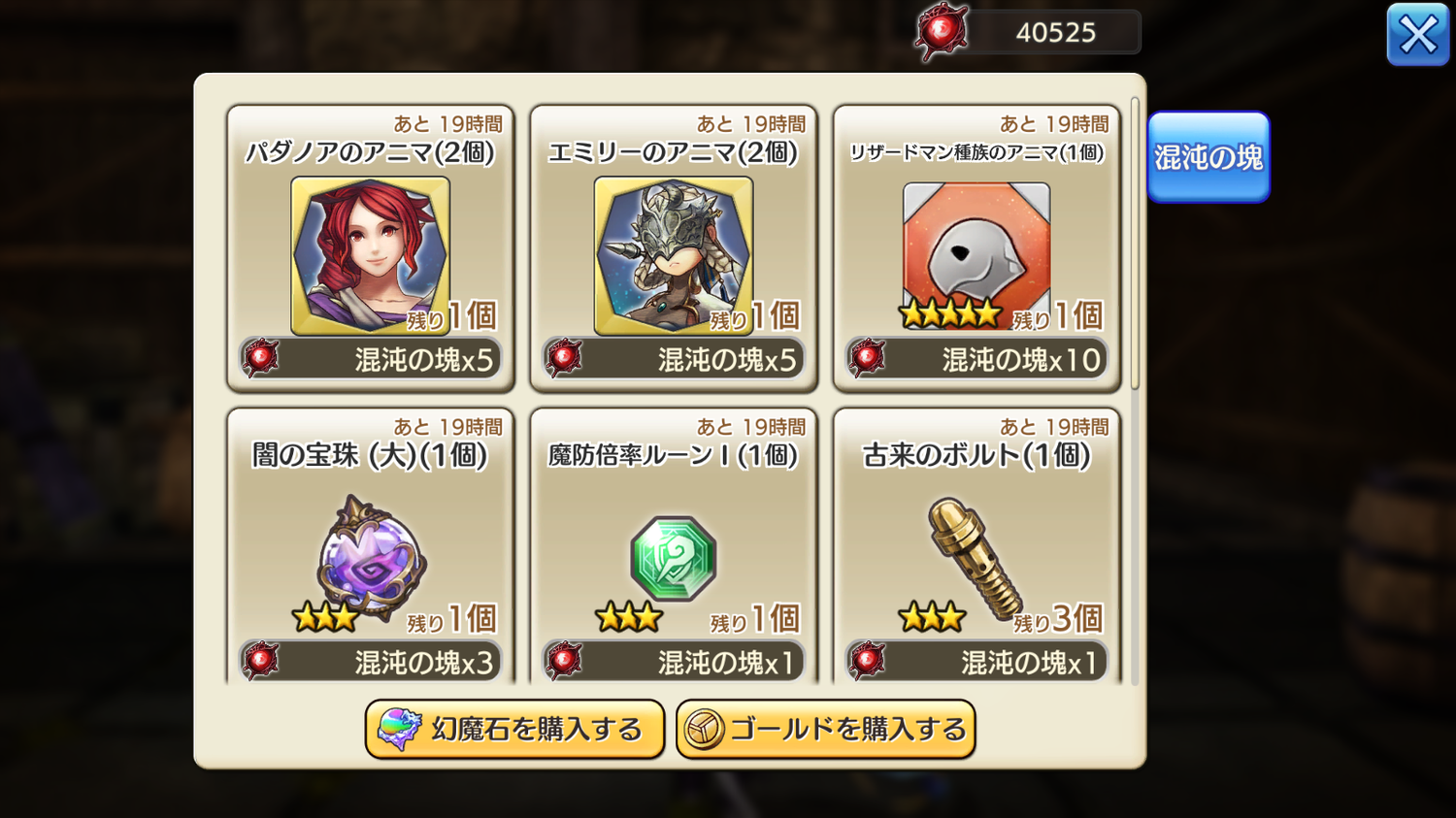Pick the 魔防倍率ルーンI green rune icon
This screenshot has width=1456, height=818.
point(674,559)
